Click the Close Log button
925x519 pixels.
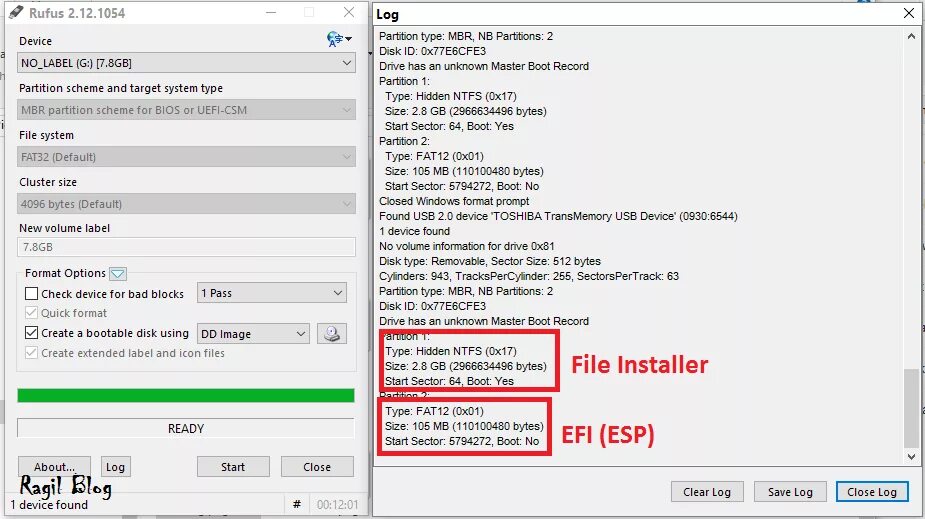(x=872, y=492)
